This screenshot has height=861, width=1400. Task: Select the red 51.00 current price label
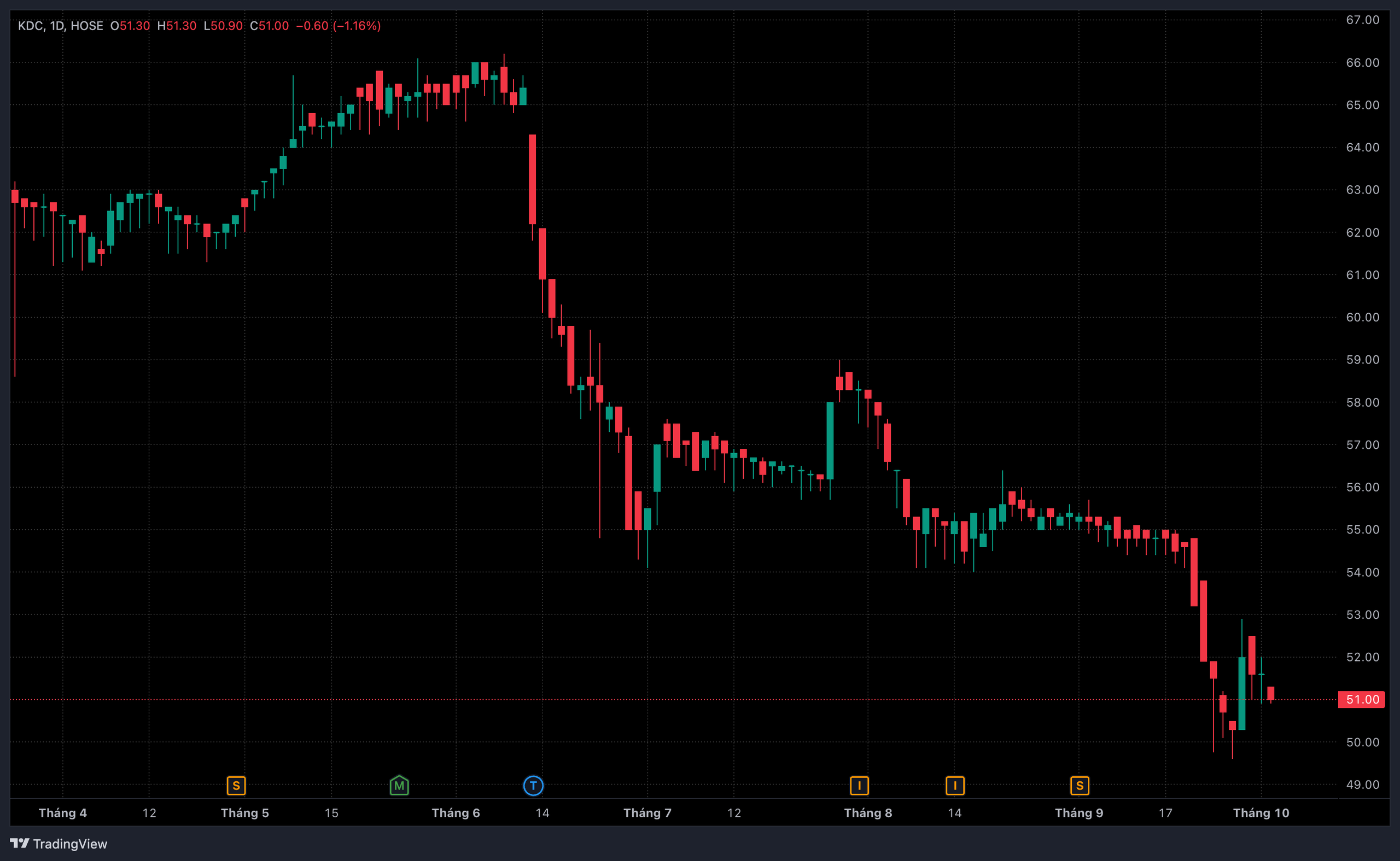tap(1361, 699)
